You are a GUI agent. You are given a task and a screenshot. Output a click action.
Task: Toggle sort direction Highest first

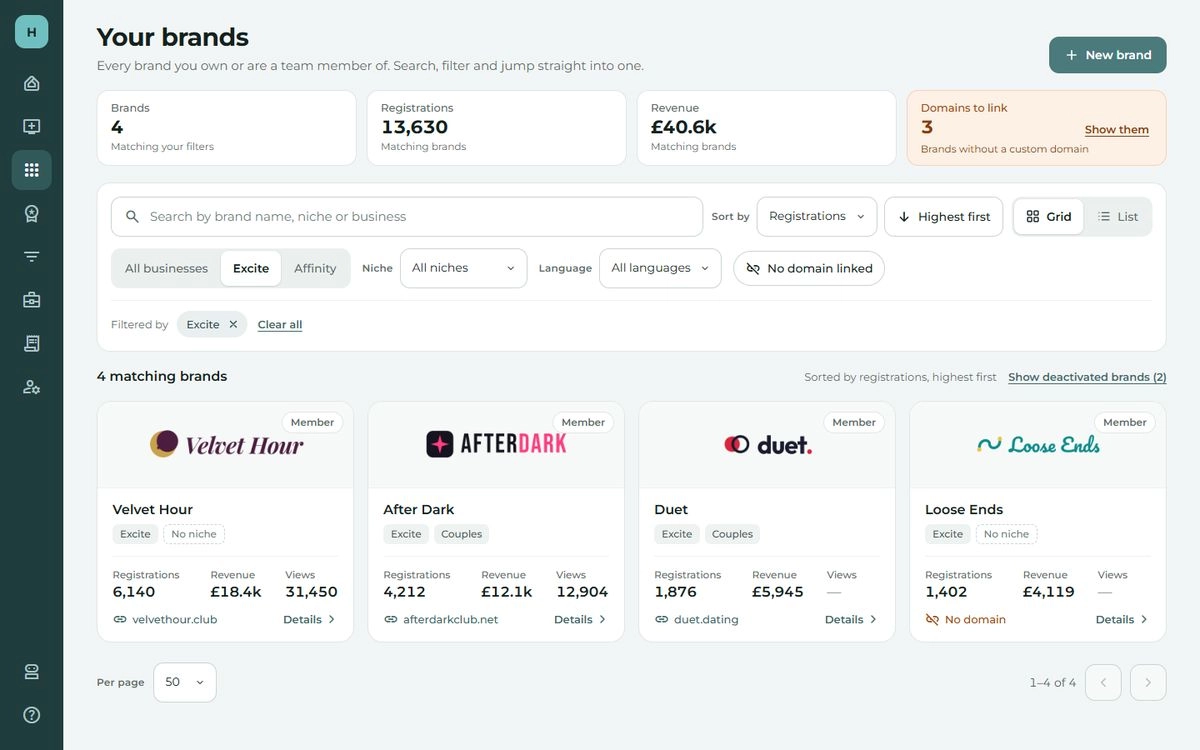pos(943,217)
